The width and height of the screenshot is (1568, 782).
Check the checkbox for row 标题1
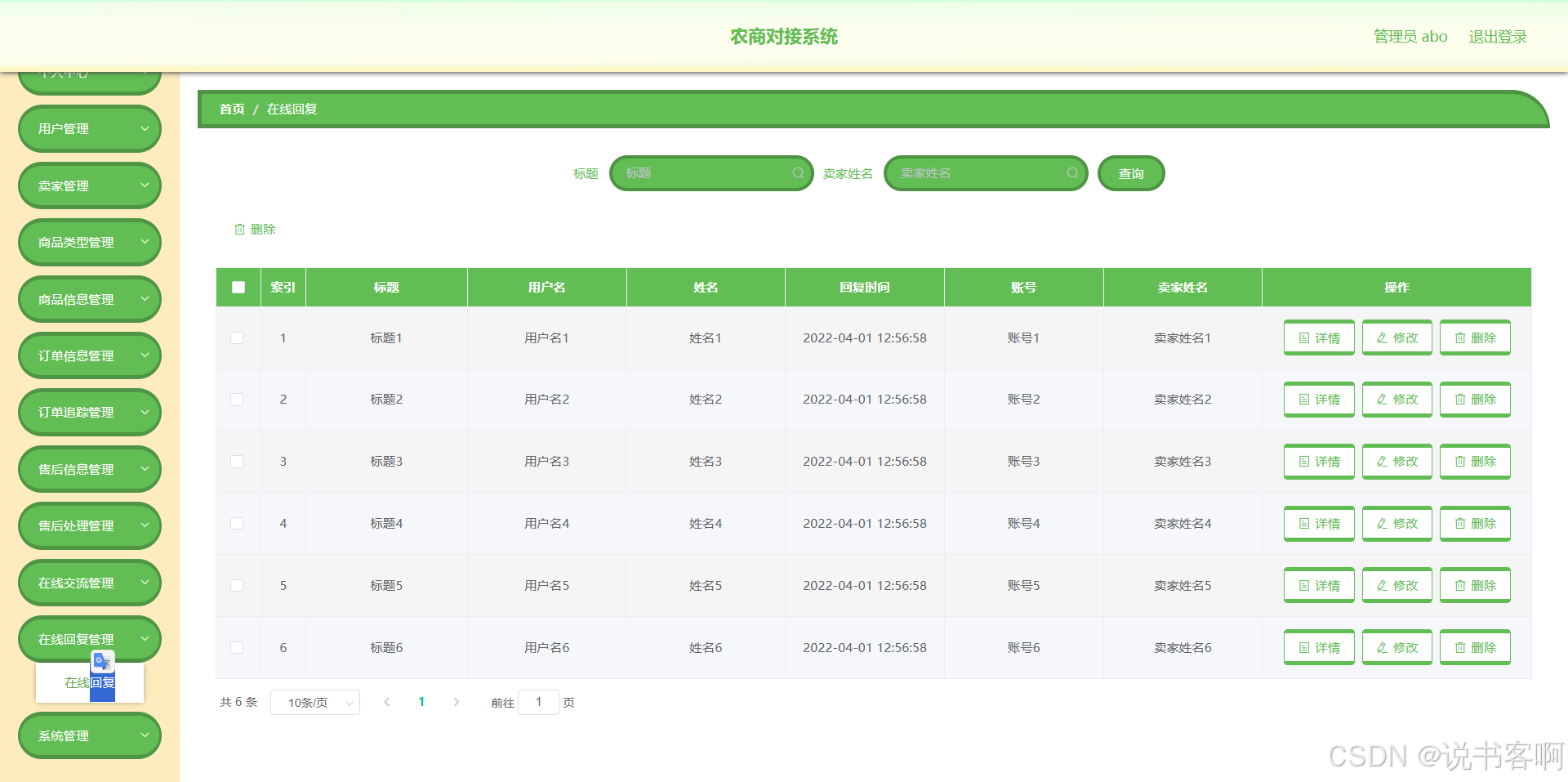[x=237, y=338]
